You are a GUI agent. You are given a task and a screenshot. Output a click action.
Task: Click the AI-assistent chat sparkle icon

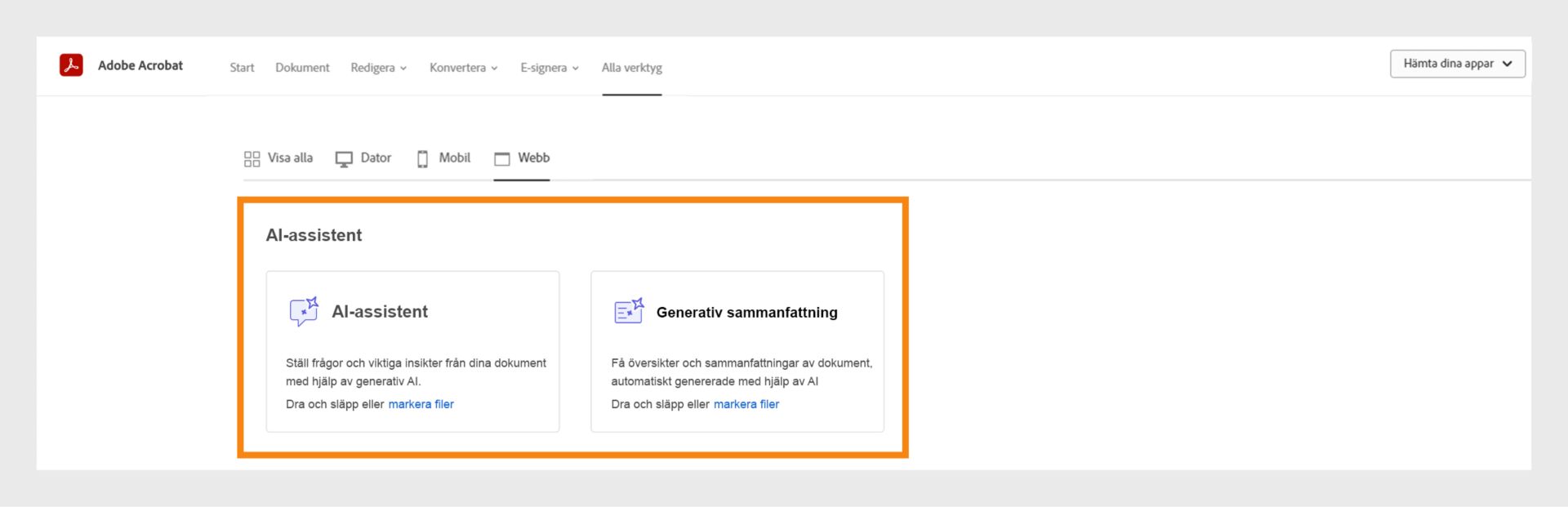point(304,311)
